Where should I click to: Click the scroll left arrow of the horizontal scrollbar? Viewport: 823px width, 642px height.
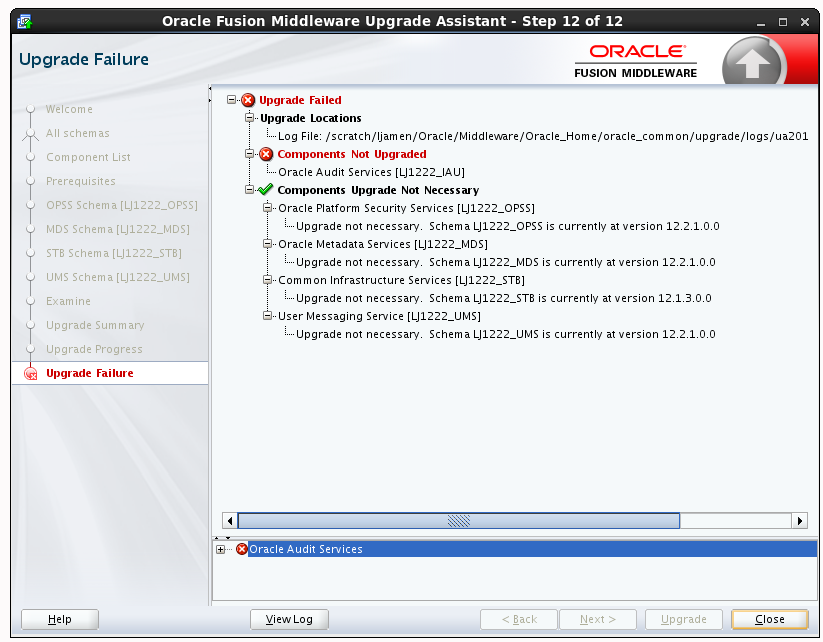pos(230,521)
